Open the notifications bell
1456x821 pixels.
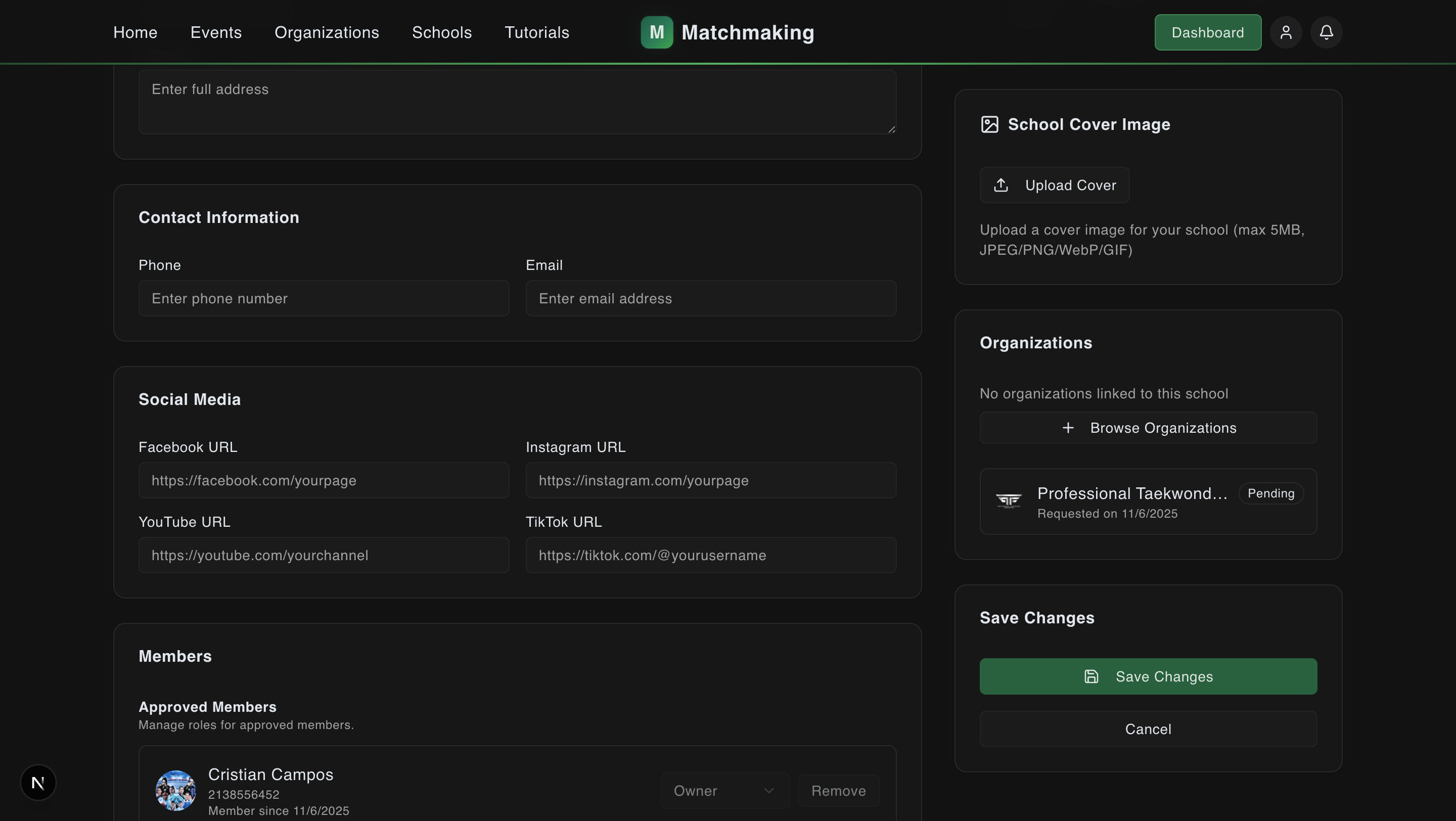point(1326,32)
